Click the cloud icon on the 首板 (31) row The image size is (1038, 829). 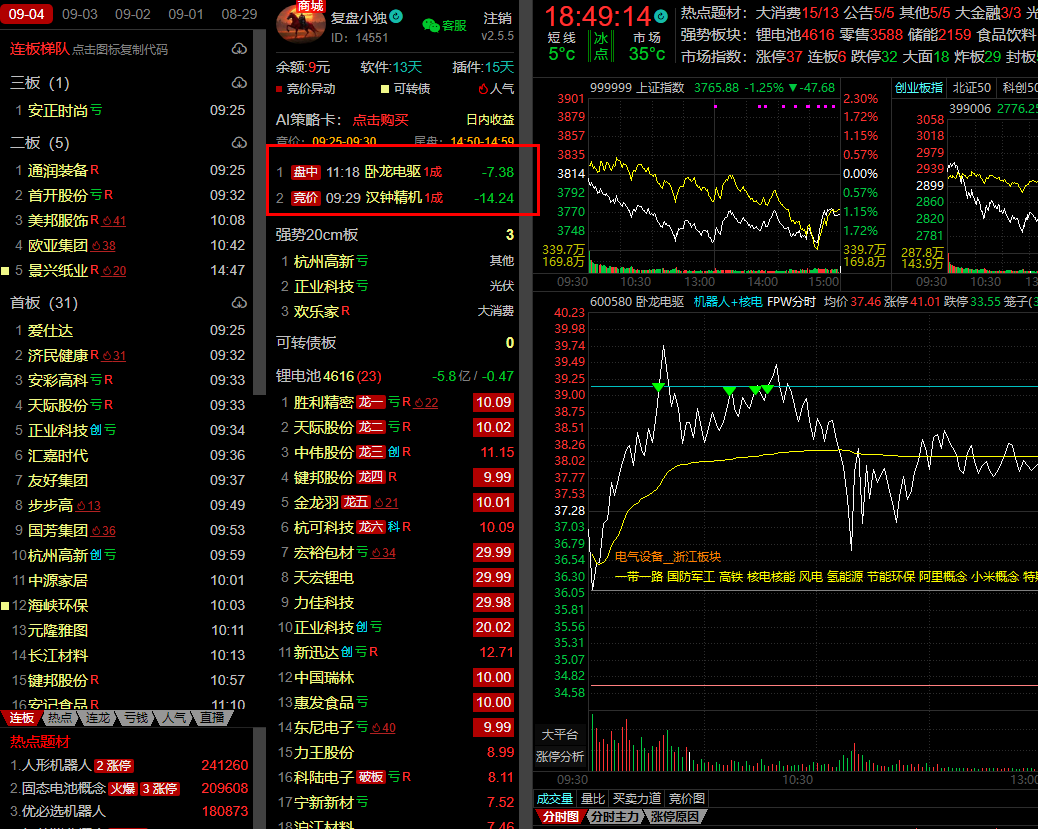coord(239,303)
